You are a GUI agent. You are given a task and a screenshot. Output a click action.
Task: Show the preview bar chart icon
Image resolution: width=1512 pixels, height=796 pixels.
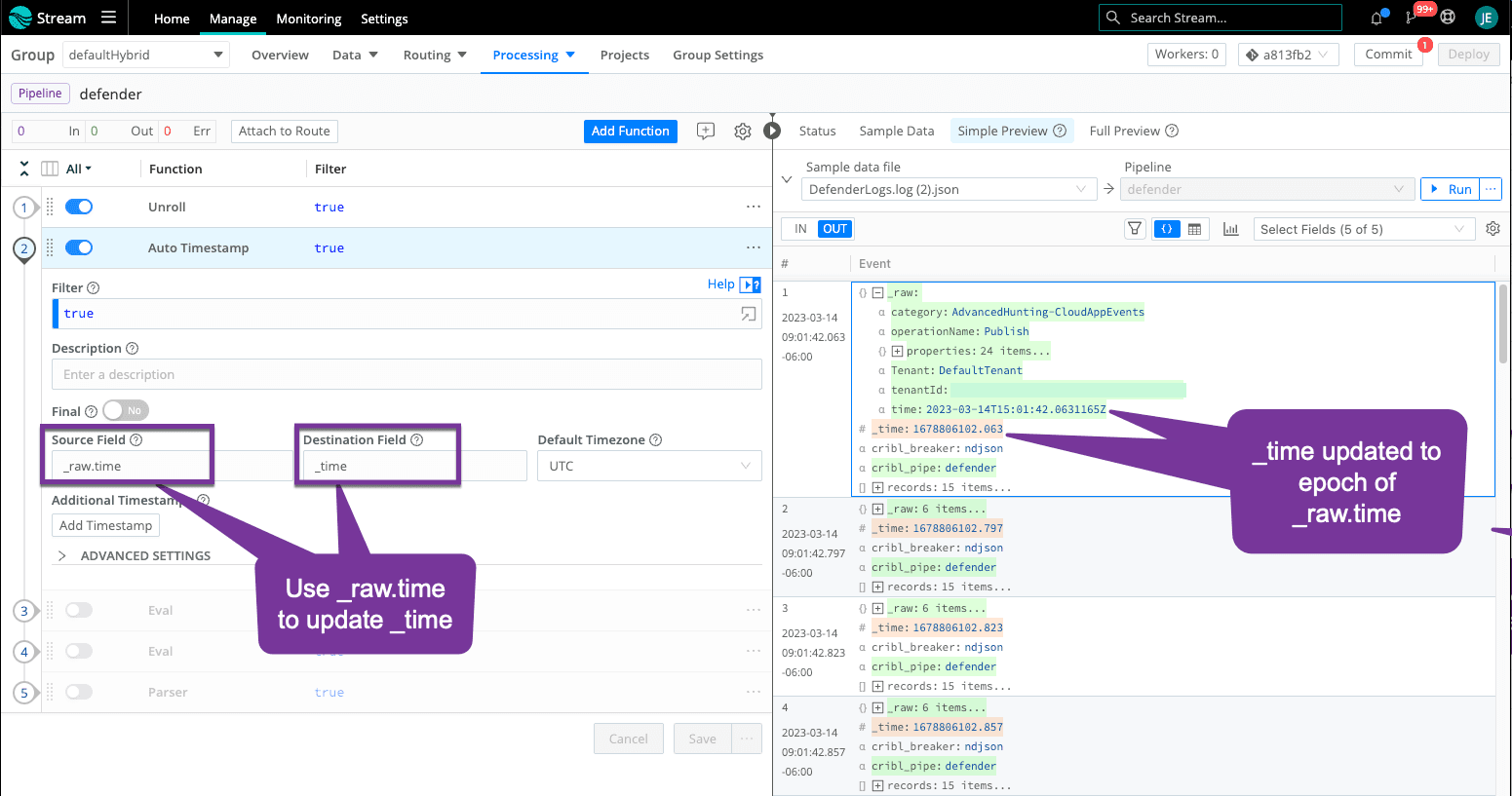[x=1230, y=229]
